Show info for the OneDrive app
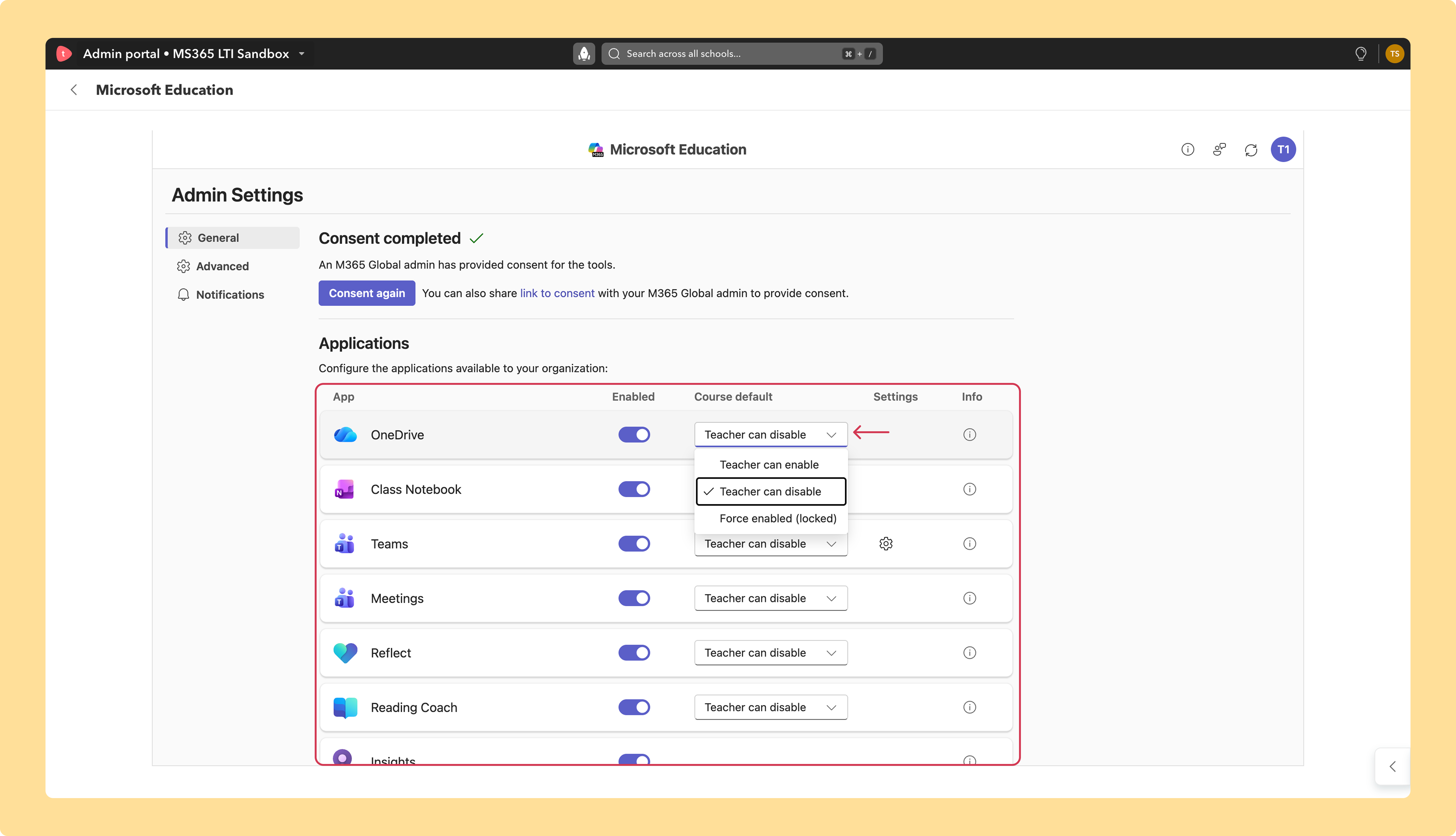 pos(970,435)
